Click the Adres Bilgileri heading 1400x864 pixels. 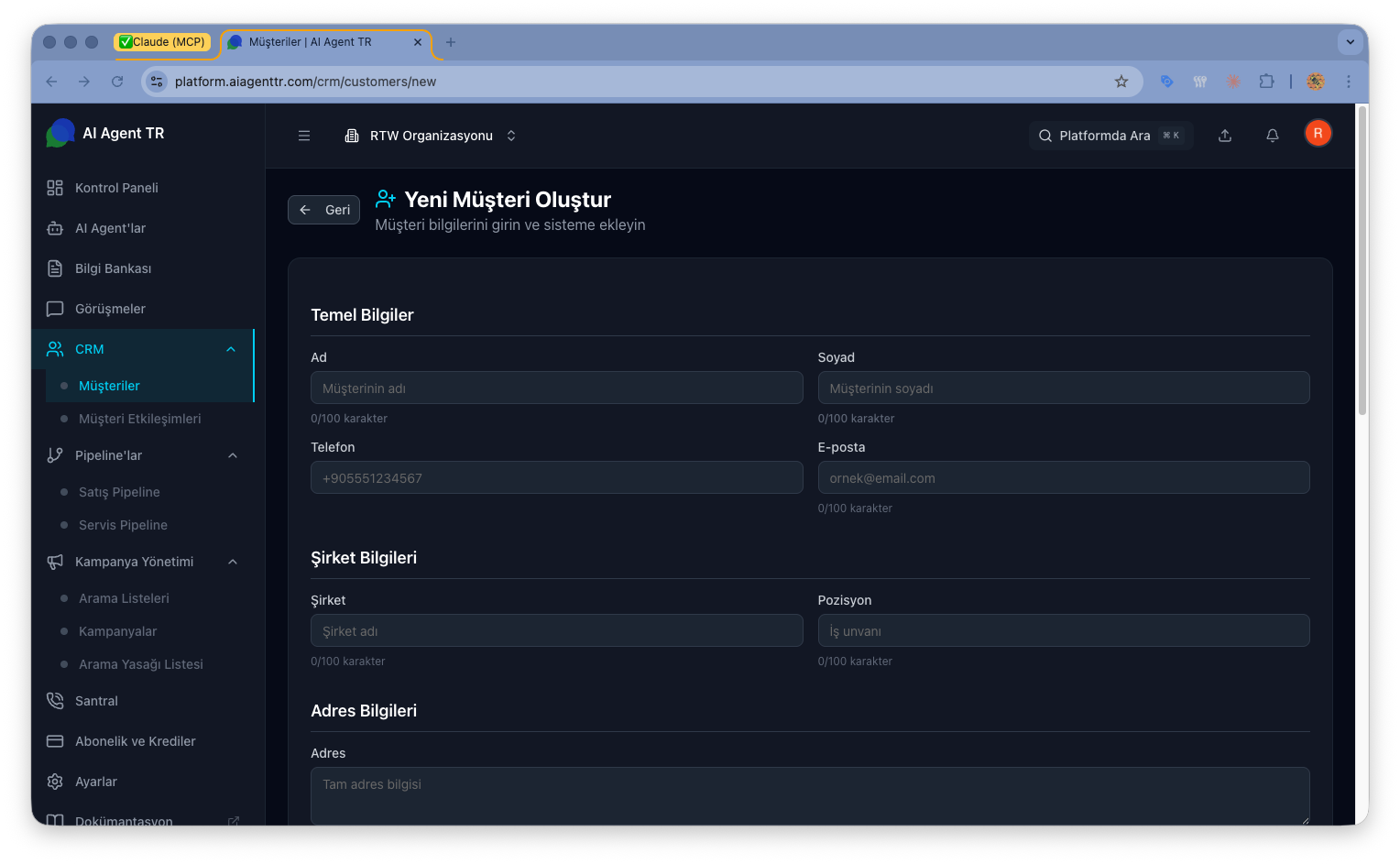click(364, 711)
